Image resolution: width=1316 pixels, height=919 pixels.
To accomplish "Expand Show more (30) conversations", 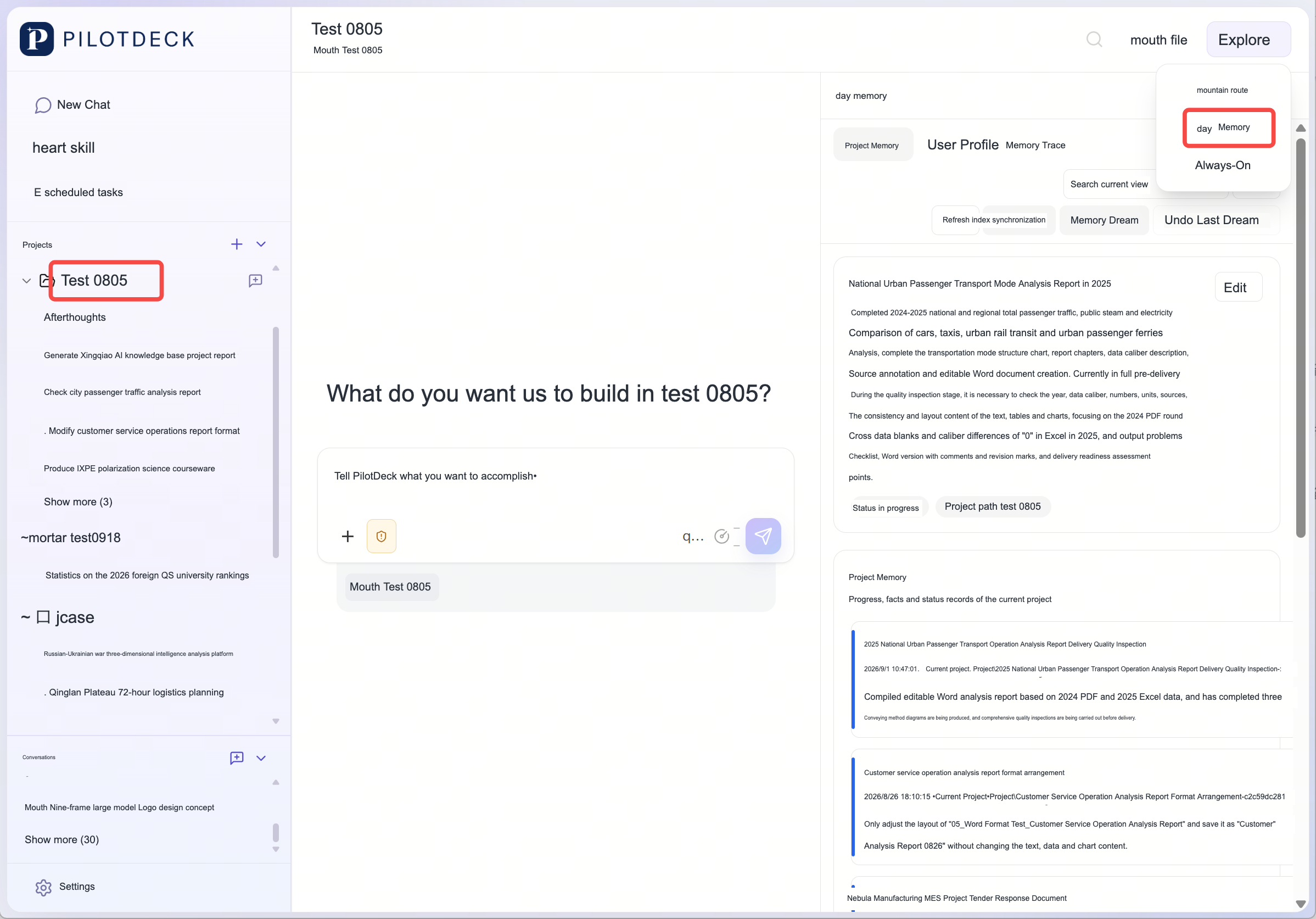I will click(x=62, y=839).
